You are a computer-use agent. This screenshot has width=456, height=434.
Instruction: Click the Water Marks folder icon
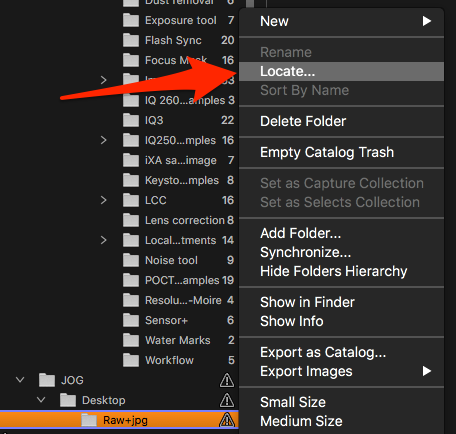pyautogui.click(x=131, y=340)
